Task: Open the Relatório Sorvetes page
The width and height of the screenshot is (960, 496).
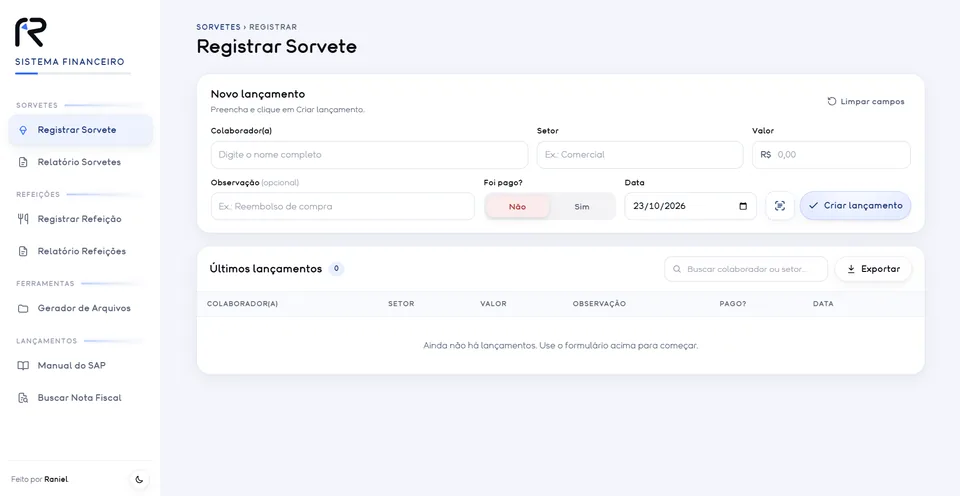Action: (80, 162)
